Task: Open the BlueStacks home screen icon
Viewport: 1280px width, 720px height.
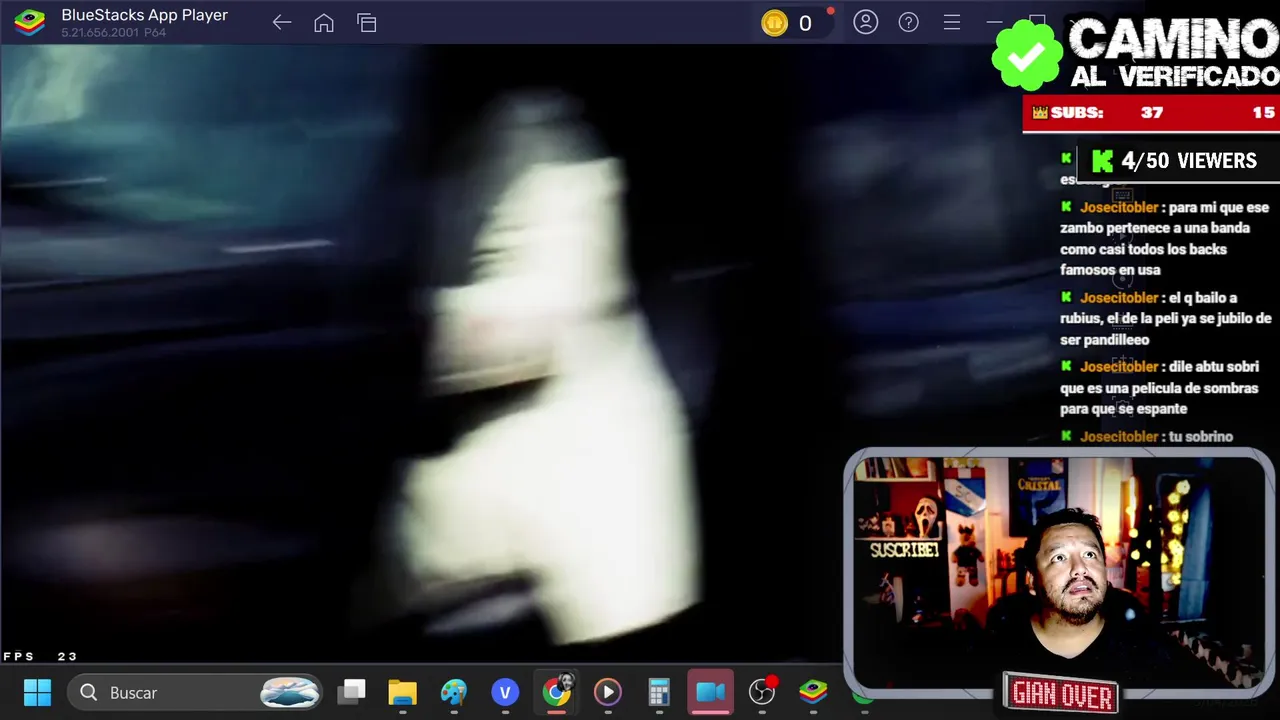Action: (324, 22)
